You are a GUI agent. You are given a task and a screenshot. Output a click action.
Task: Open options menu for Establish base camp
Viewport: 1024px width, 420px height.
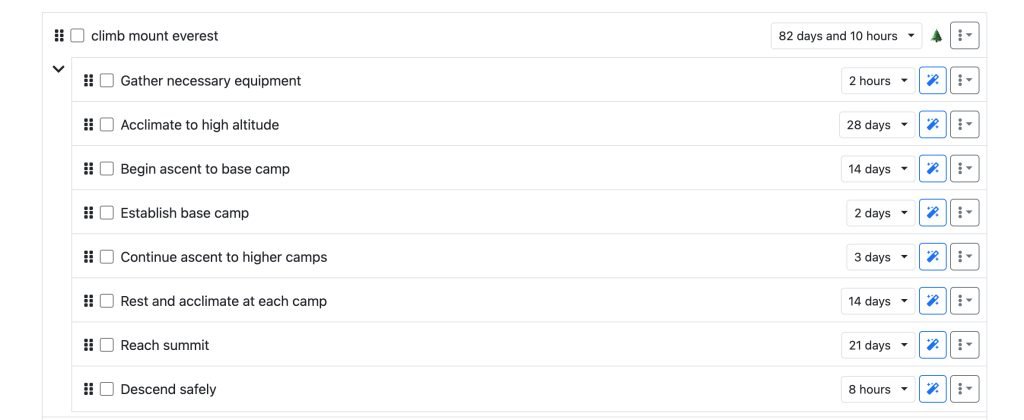tap(964, 213)
